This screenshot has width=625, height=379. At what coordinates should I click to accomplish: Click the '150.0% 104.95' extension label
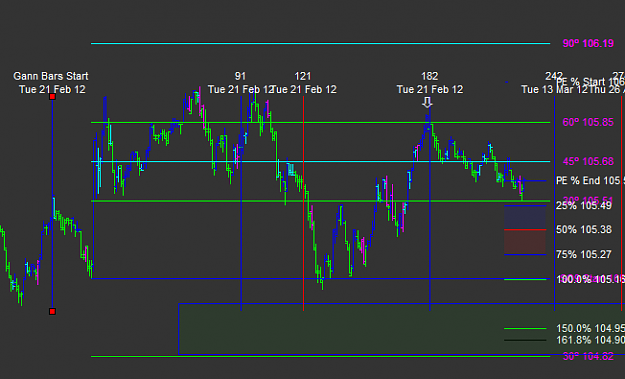click(590, 328)
